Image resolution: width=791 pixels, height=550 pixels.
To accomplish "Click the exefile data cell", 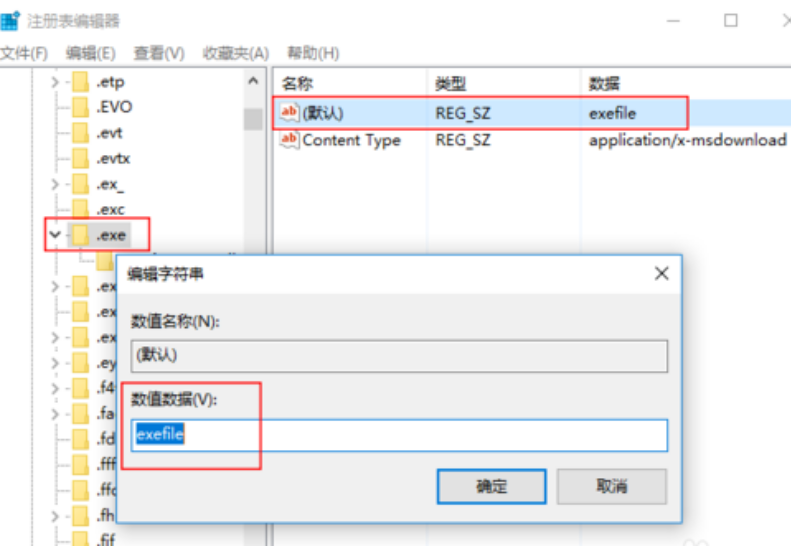I will 612,113.
